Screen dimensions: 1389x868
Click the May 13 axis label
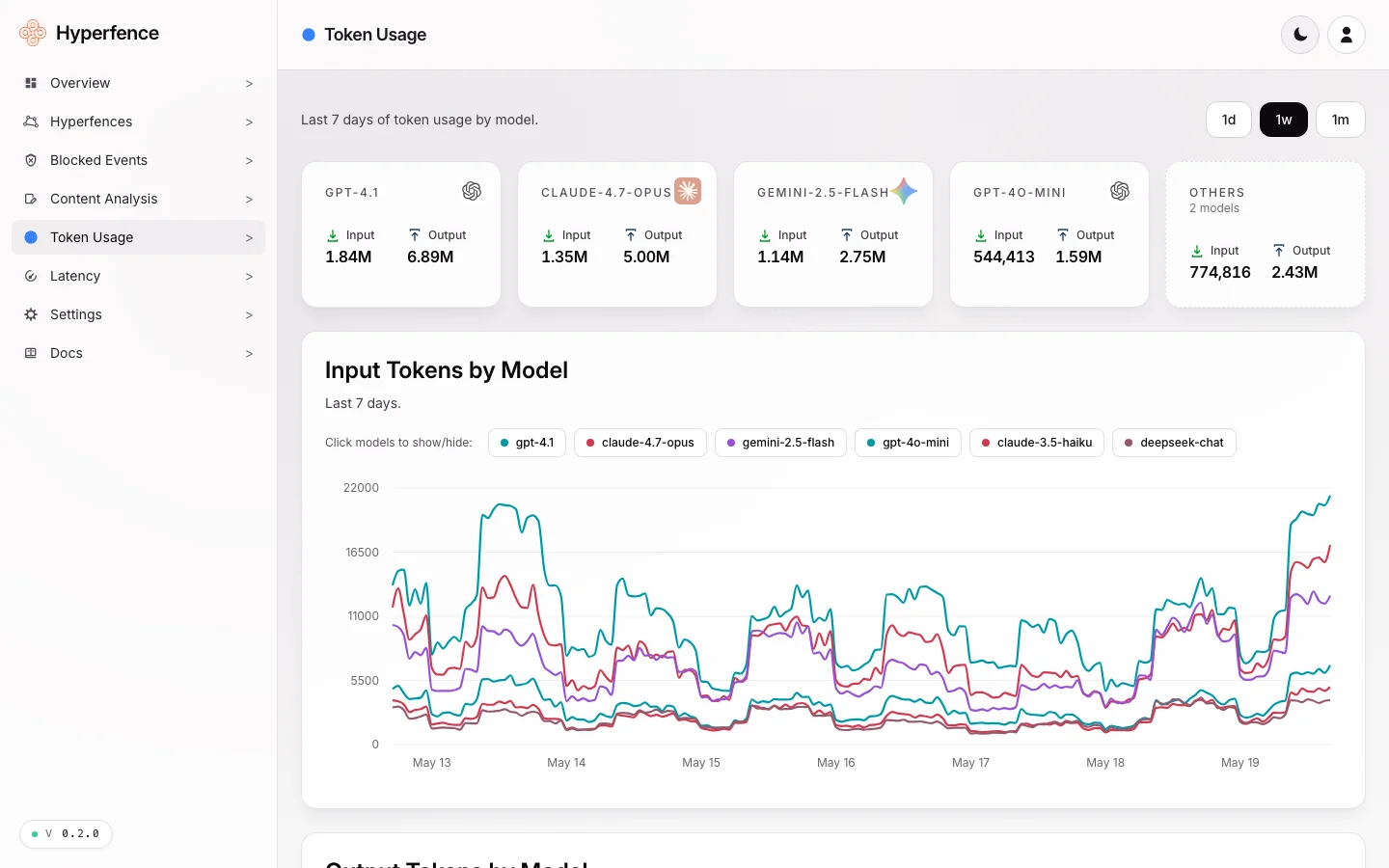coord(431,762)
